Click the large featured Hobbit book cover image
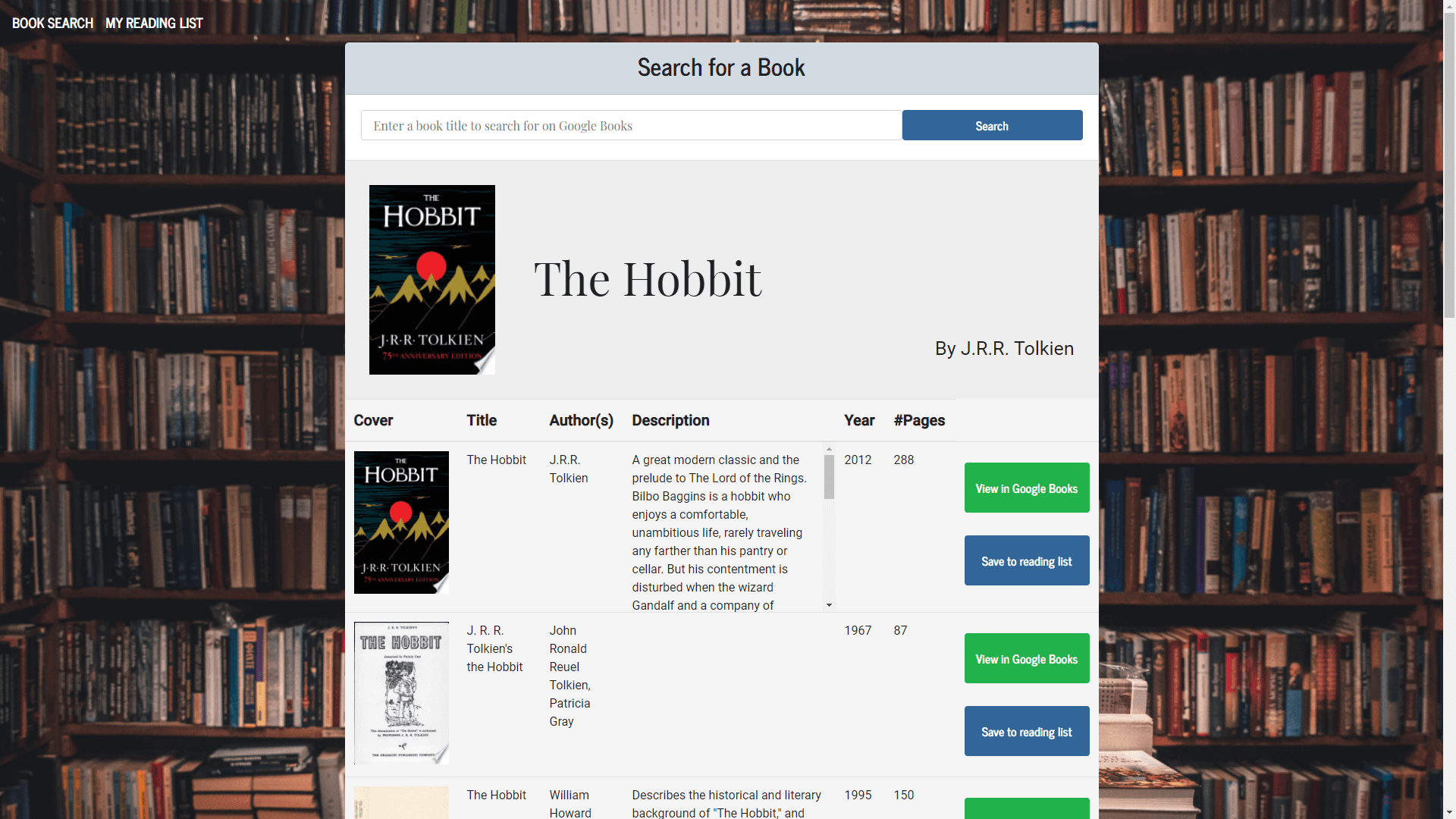Screen dimensions: 1456x819 [431, 280]
